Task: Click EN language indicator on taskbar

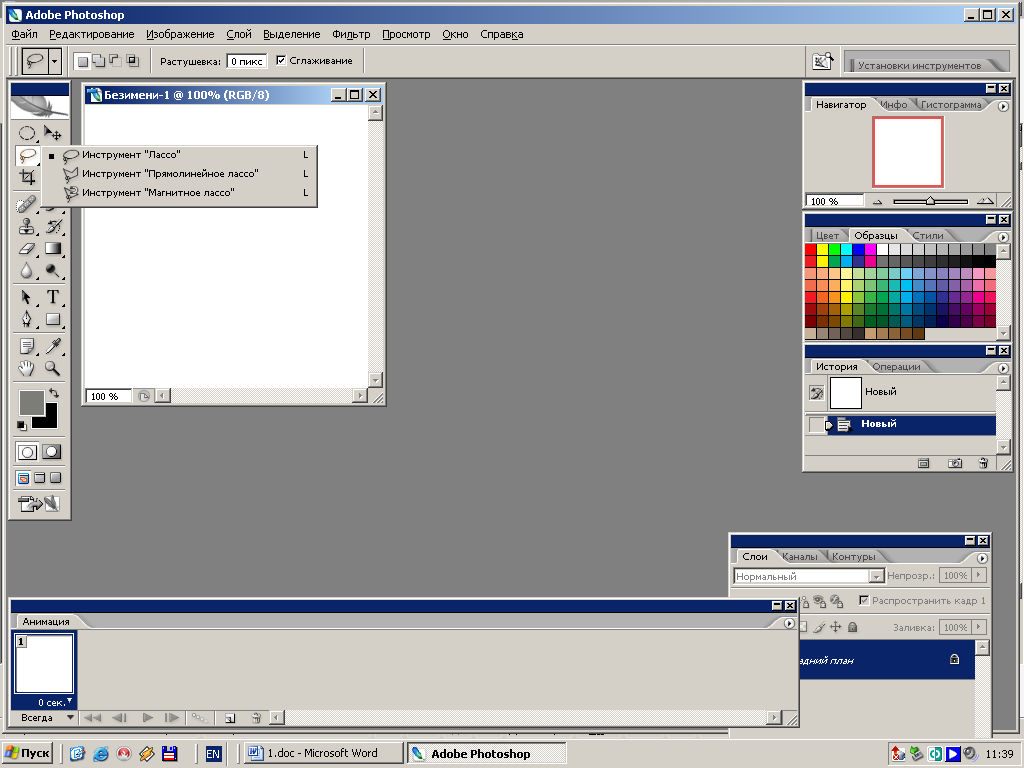Action: [x=213, y=754]
